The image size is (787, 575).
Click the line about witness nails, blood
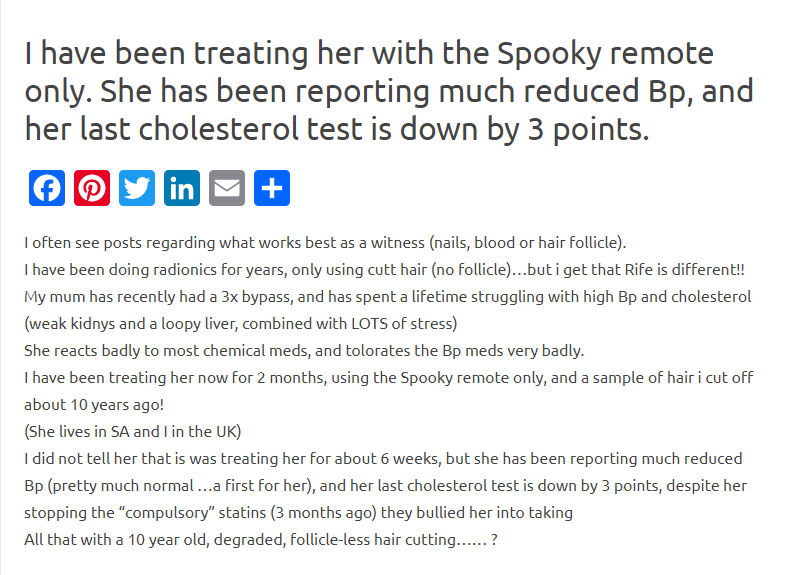tap(326, 243)
